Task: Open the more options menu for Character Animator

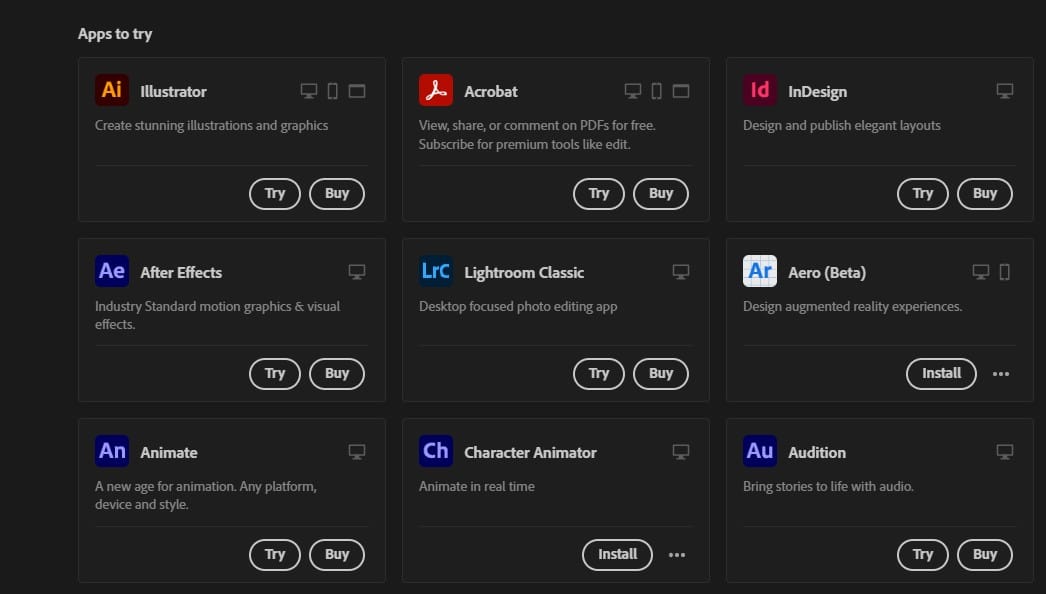Action: coord(677,554)
